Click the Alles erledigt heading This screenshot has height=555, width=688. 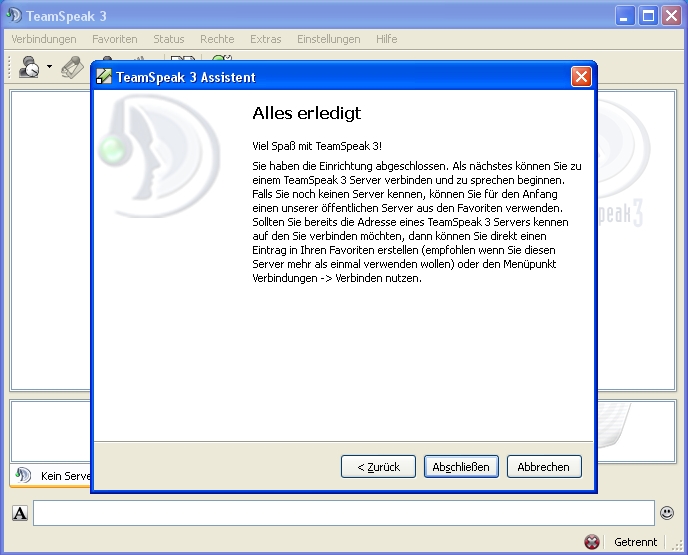click(x=306, y=113)
